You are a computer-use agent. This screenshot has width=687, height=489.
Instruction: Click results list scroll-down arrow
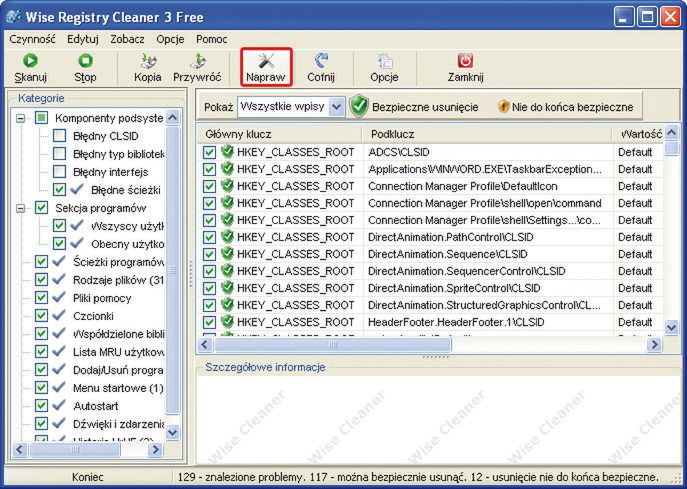[671, 327]
